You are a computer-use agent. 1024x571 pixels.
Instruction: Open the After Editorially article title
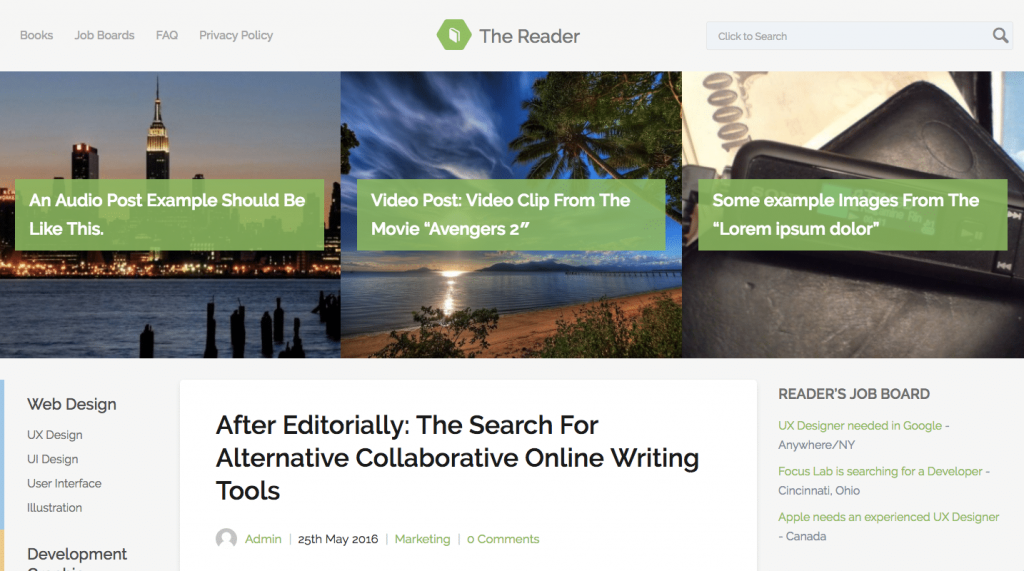pos(457,457)
